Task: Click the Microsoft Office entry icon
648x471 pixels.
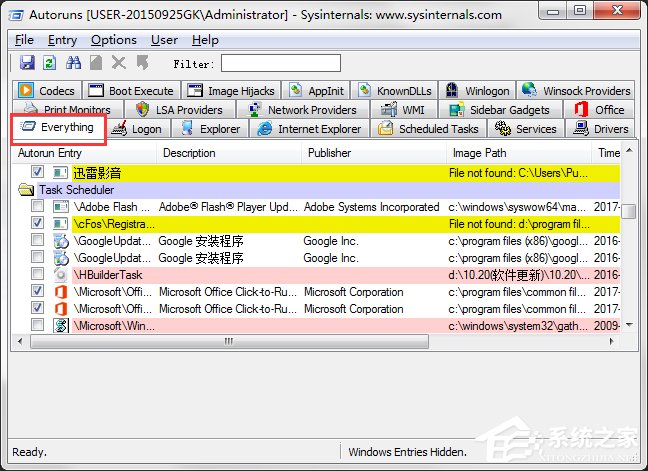Action: (x=60, y=292)
